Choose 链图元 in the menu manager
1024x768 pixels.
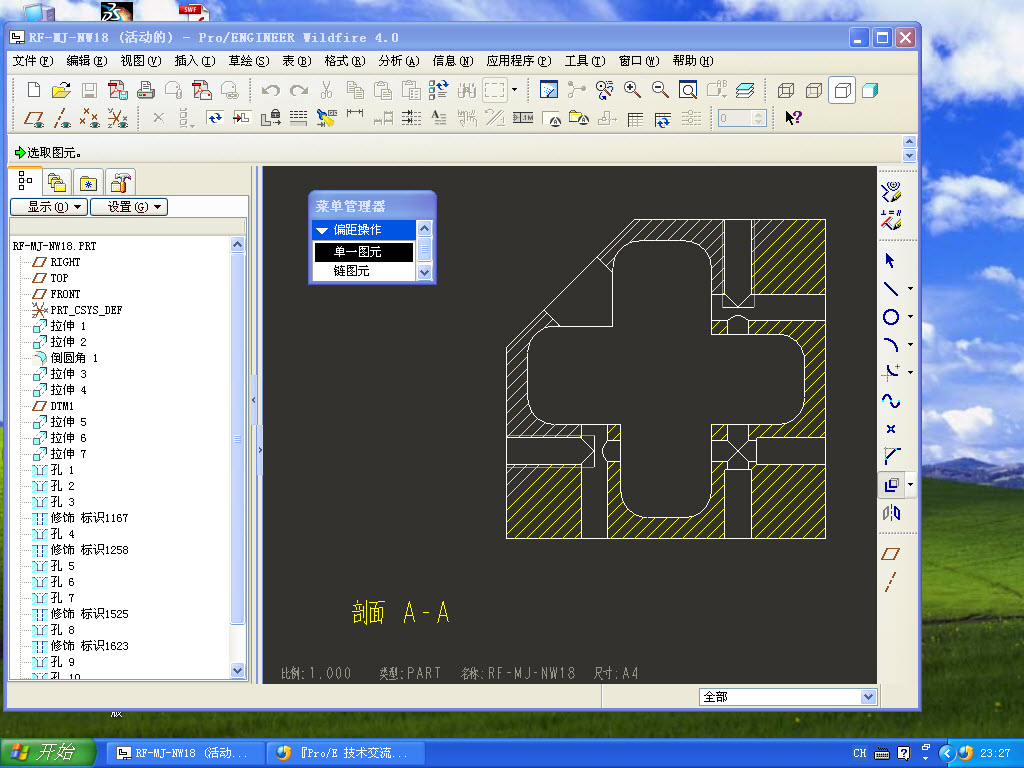coord(363,271)
